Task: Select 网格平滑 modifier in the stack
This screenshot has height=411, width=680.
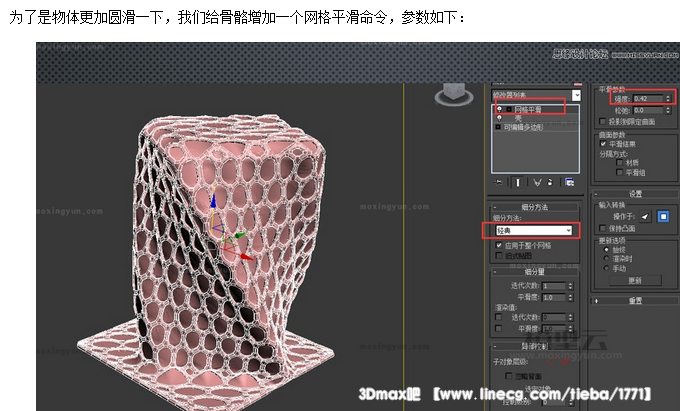Action: coord(528,108)
